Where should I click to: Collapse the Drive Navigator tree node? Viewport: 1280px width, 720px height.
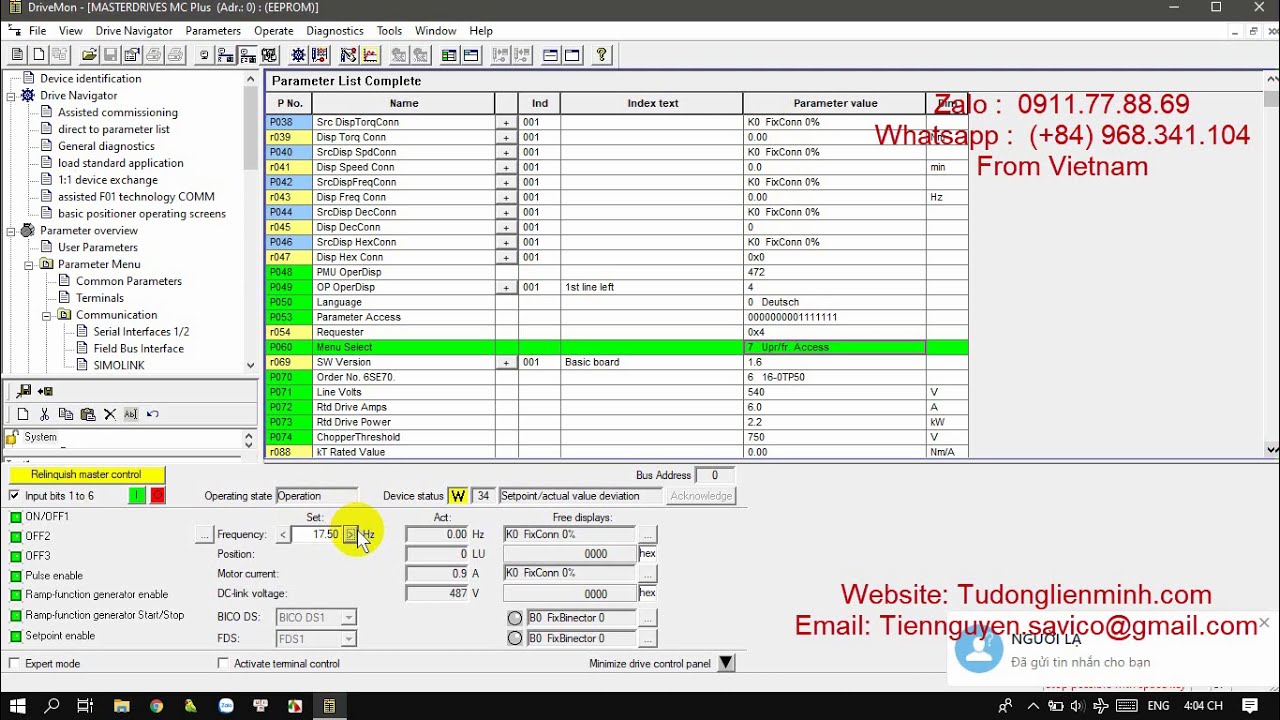tap(12, 96)
